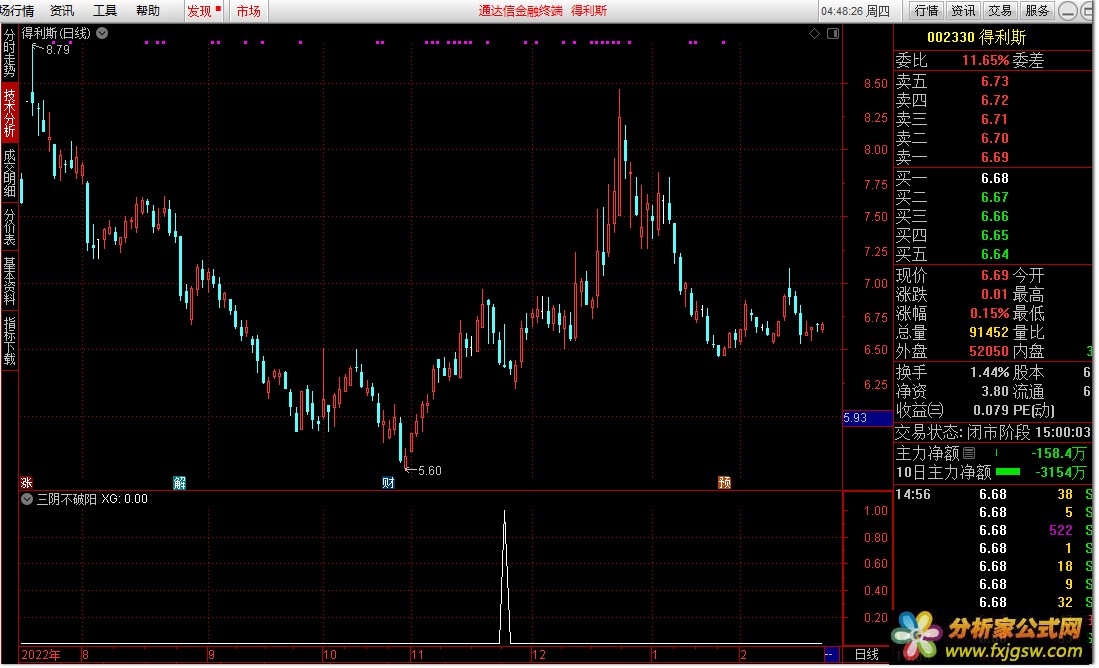Select the 分时走势 side tab
1099x668 pixels.
pos(9,54)
